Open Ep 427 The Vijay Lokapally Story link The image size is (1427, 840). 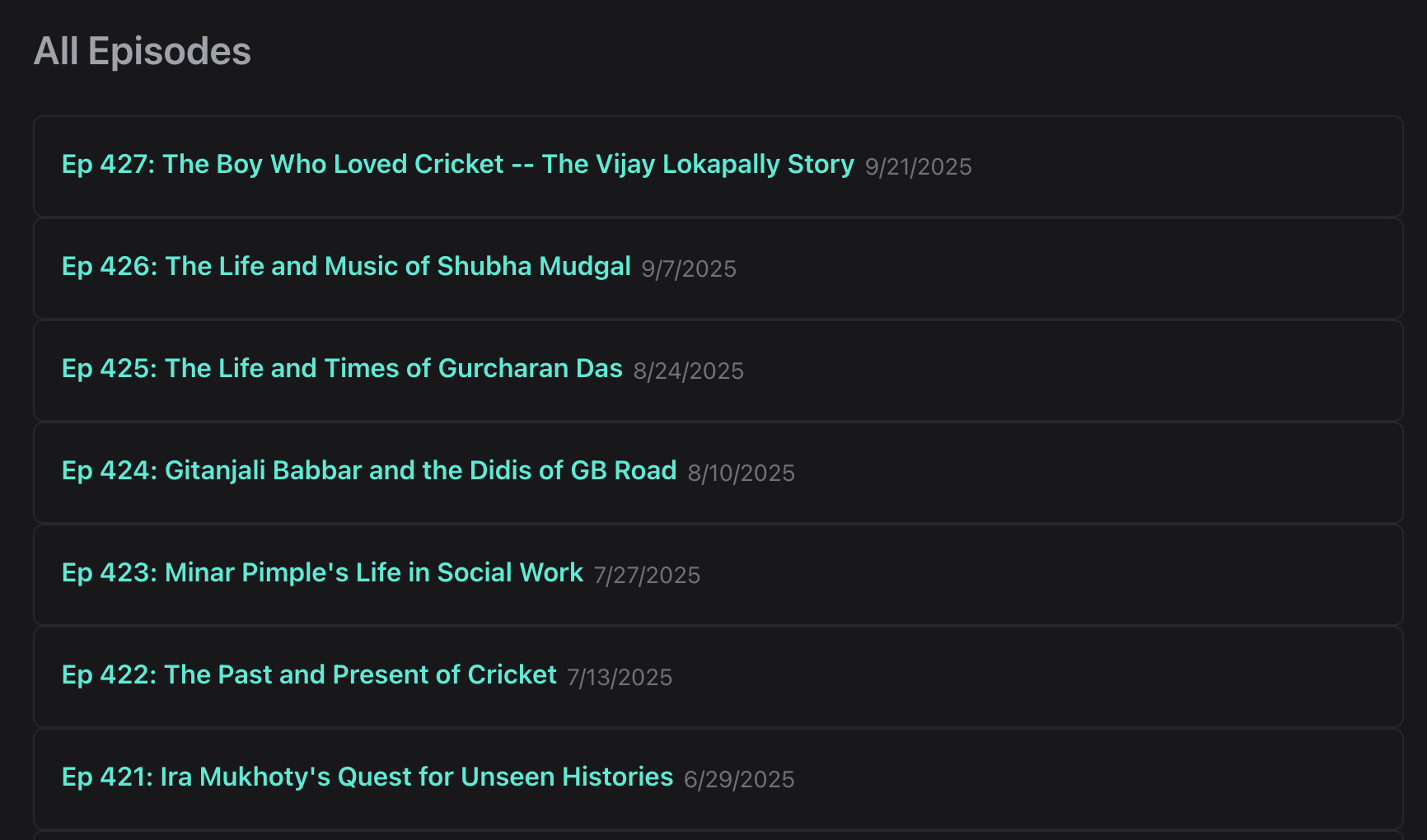coord(457,165)
